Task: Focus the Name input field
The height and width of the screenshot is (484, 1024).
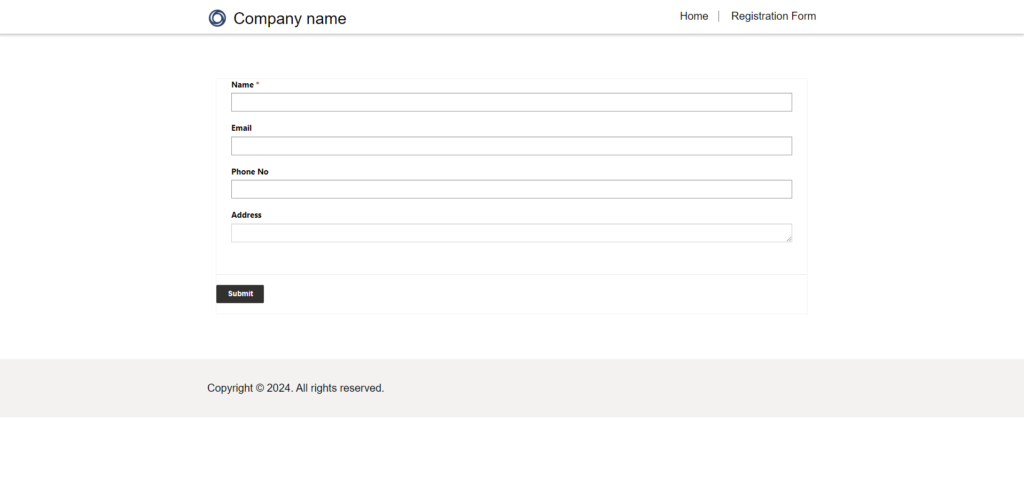Action: click(x=511, y=102)
